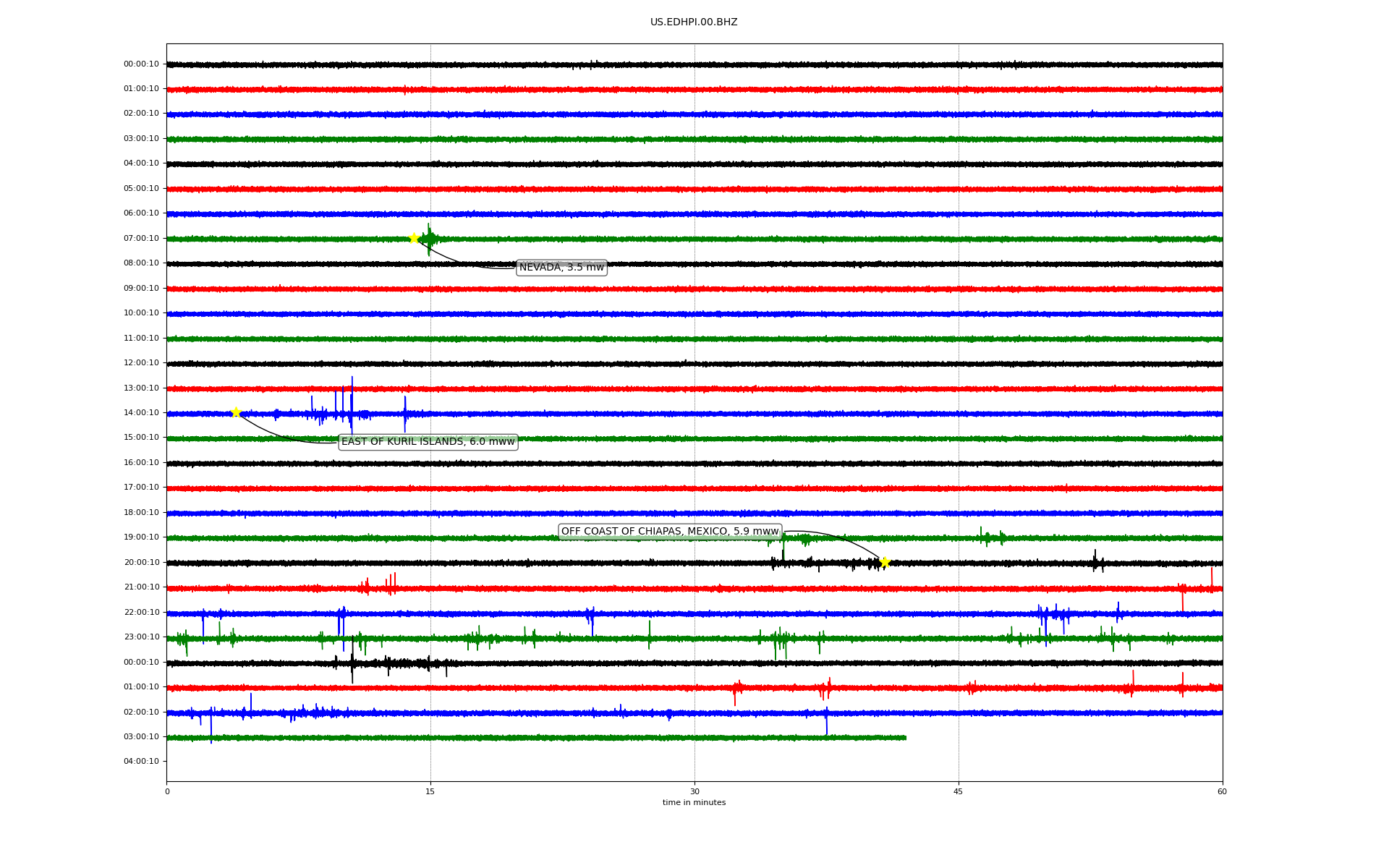Click the 12:00:10 time row label
The width and height of the screenshot is (1389, 868).
[141, 362]
